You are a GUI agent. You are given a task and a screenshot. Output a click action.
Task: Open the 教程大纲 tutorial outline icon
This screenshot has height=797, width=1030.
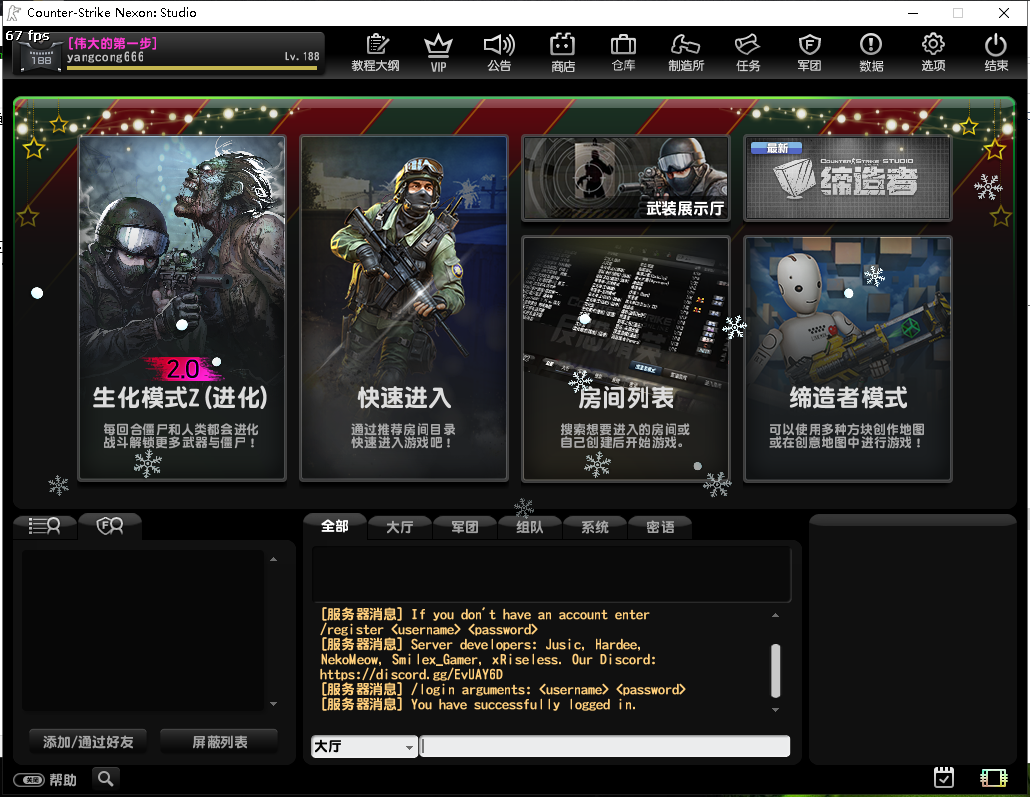375,53
